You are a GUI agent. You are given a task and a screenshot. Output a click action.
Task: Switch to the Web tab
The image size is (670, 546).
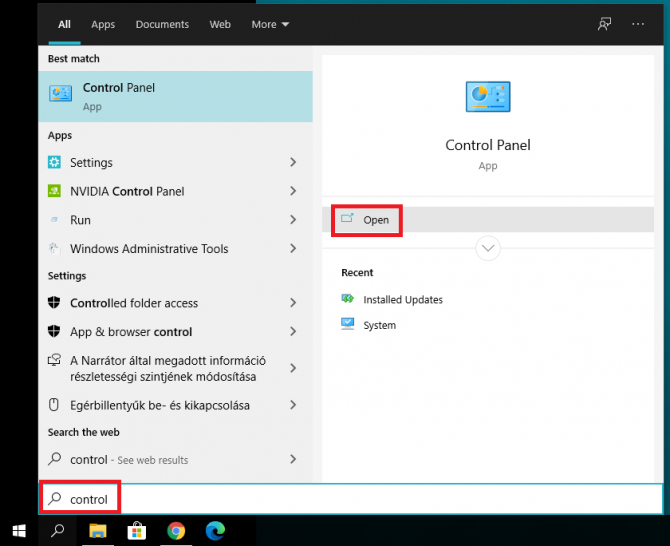point(220,24)
